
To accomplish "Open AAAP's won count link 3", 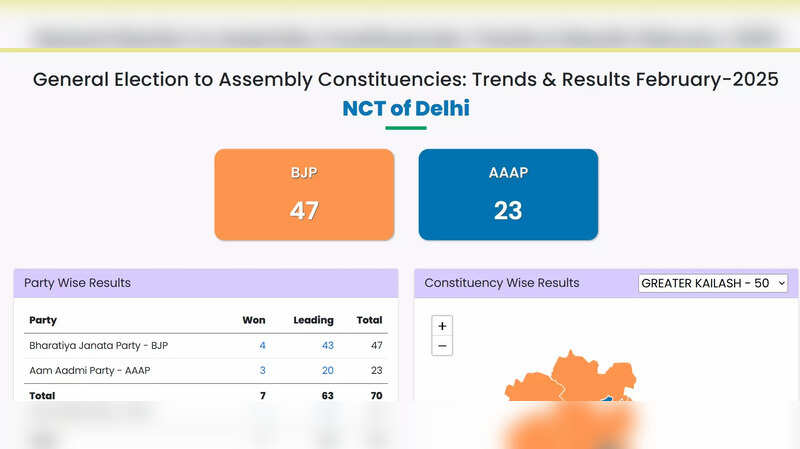I will (262, 370).
